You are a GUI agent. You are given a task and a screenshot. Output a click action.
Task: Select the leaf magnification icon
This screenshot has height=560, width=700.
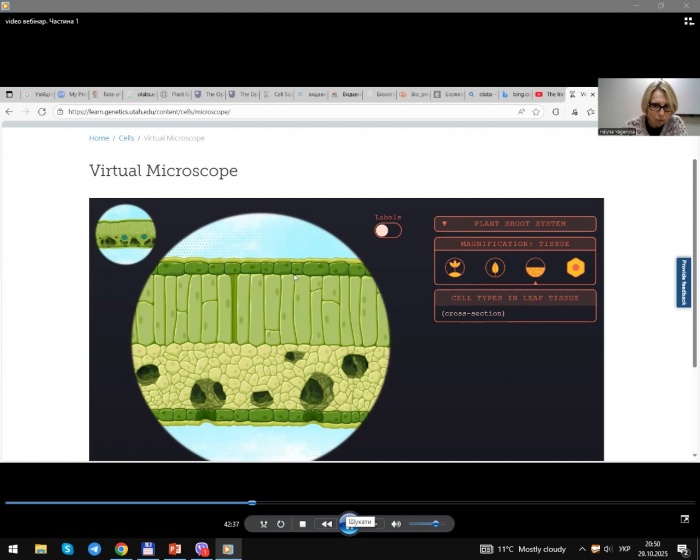click(495, 267)
